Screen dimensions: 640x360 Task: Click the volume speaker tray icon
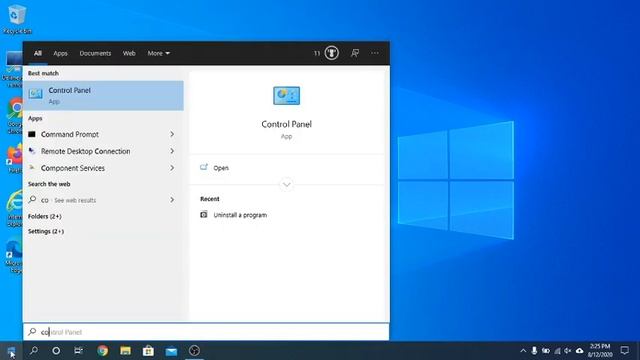(x=568, y=351)
